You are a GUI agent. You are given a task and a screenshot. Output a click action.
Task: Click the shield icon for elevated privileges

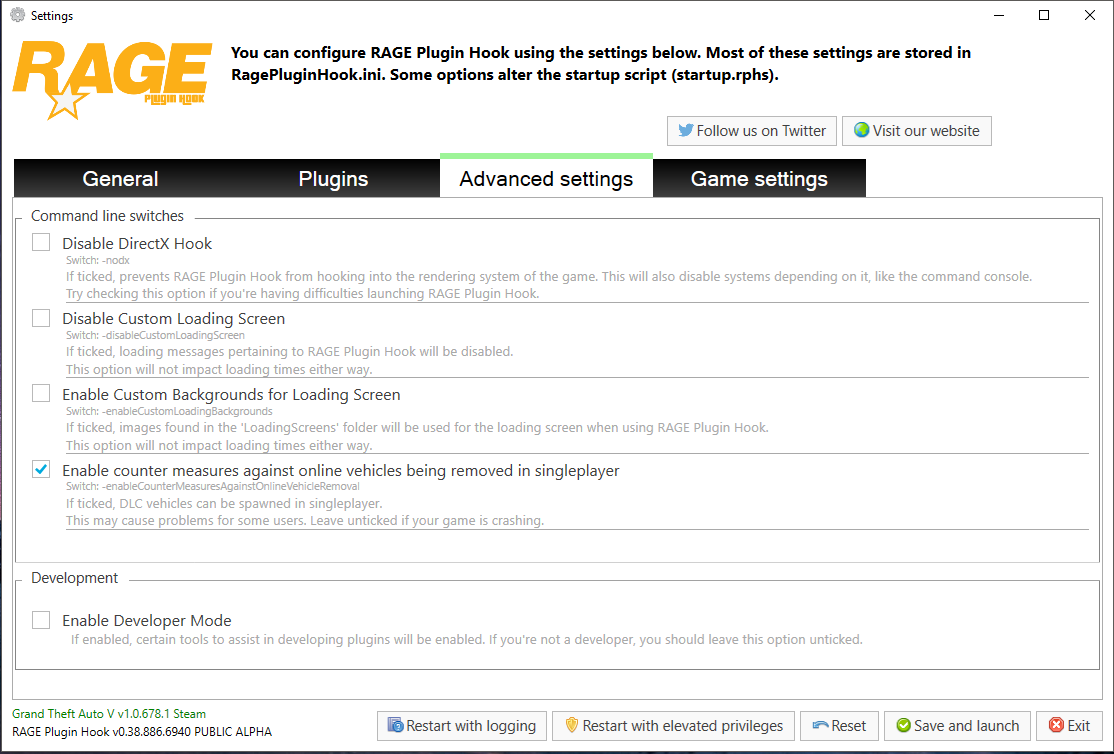click(572, 726)
